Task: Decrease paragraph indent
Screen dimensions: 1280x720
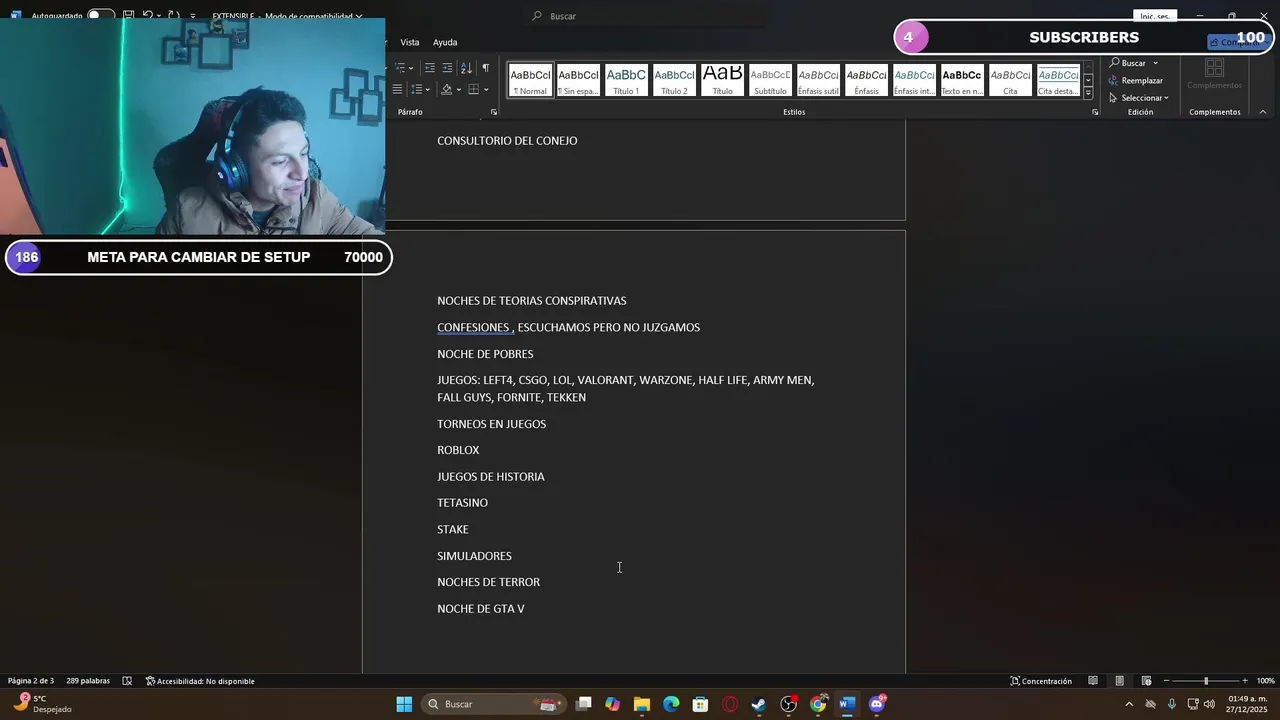Action: pos(430,67)
